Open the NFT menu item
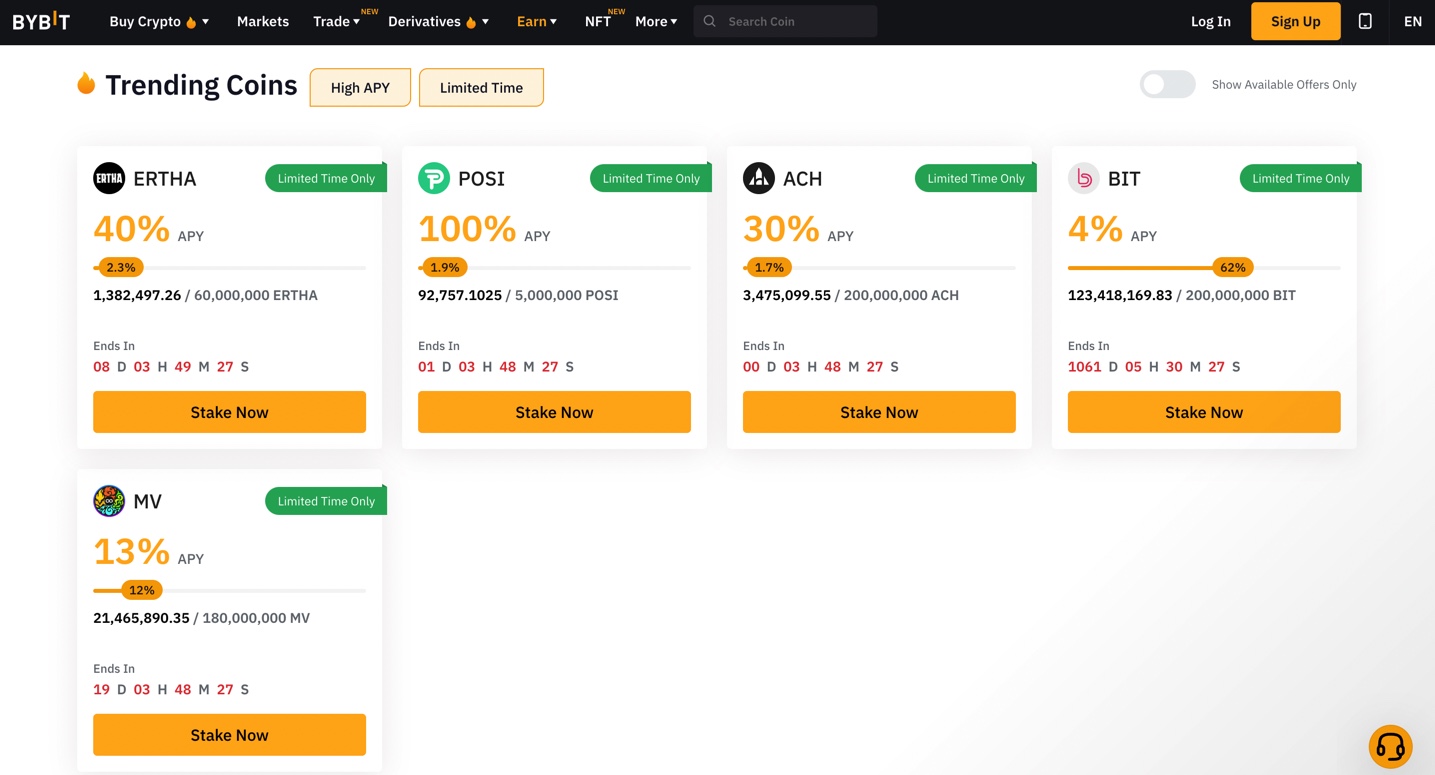This screenshot has height=775, width=1435. 598,21
